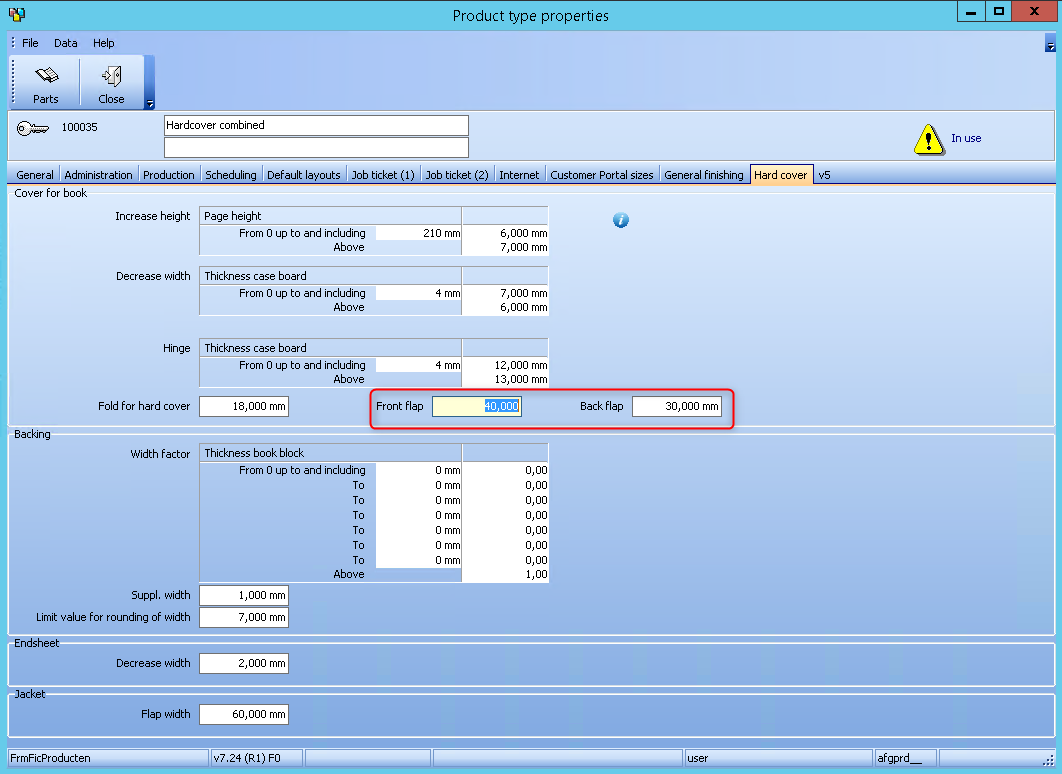Screen dimensions: 1062x774
Task: Click the key icon beside 100035
Action: click(x=33, y=128)
